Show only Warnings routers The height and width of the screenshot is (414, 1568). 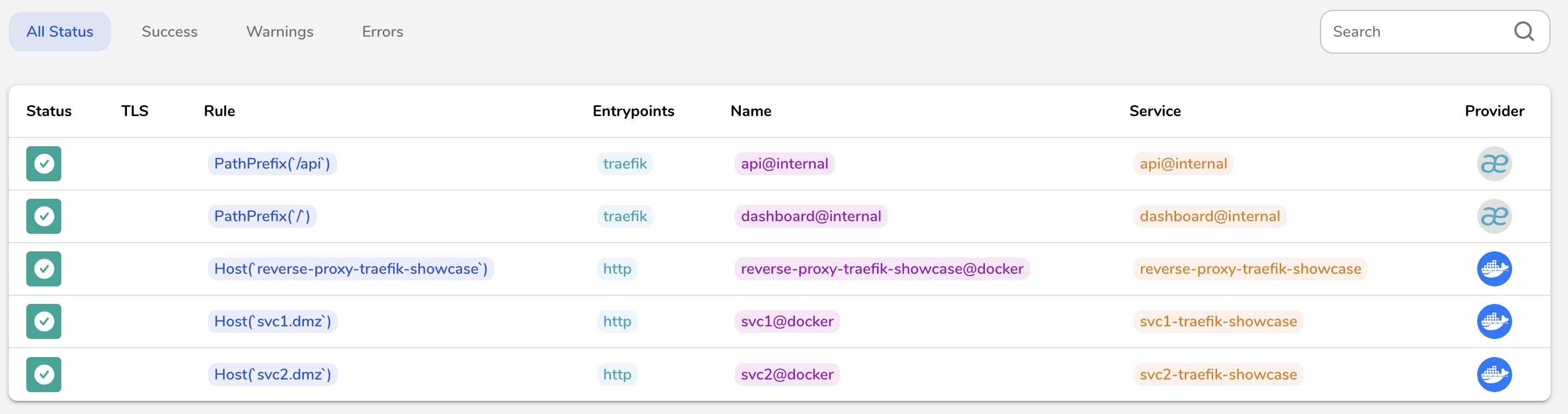click(279, 32)
